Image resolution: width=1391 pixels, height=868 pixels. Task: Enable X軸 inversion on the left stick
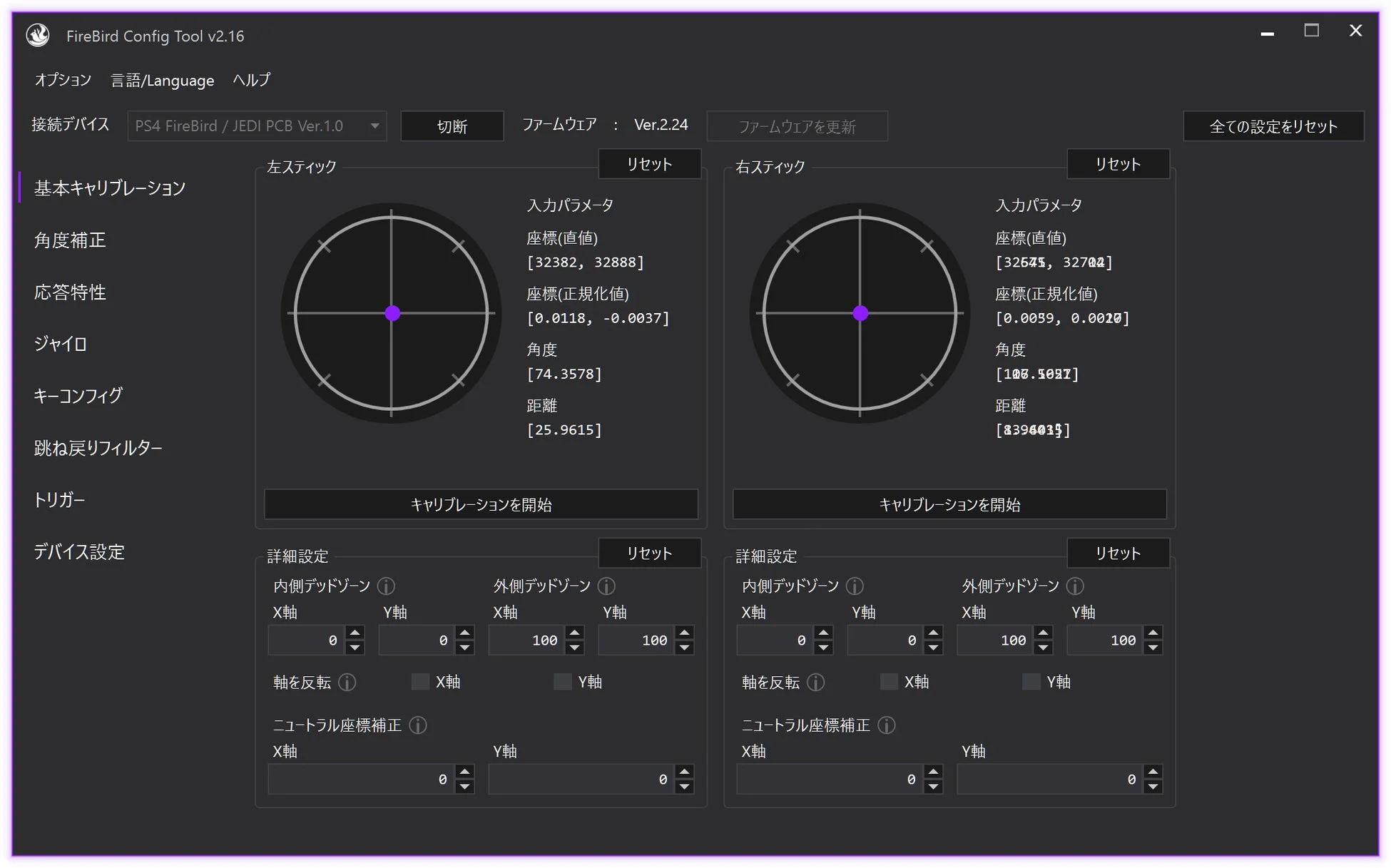coord(420,682)
